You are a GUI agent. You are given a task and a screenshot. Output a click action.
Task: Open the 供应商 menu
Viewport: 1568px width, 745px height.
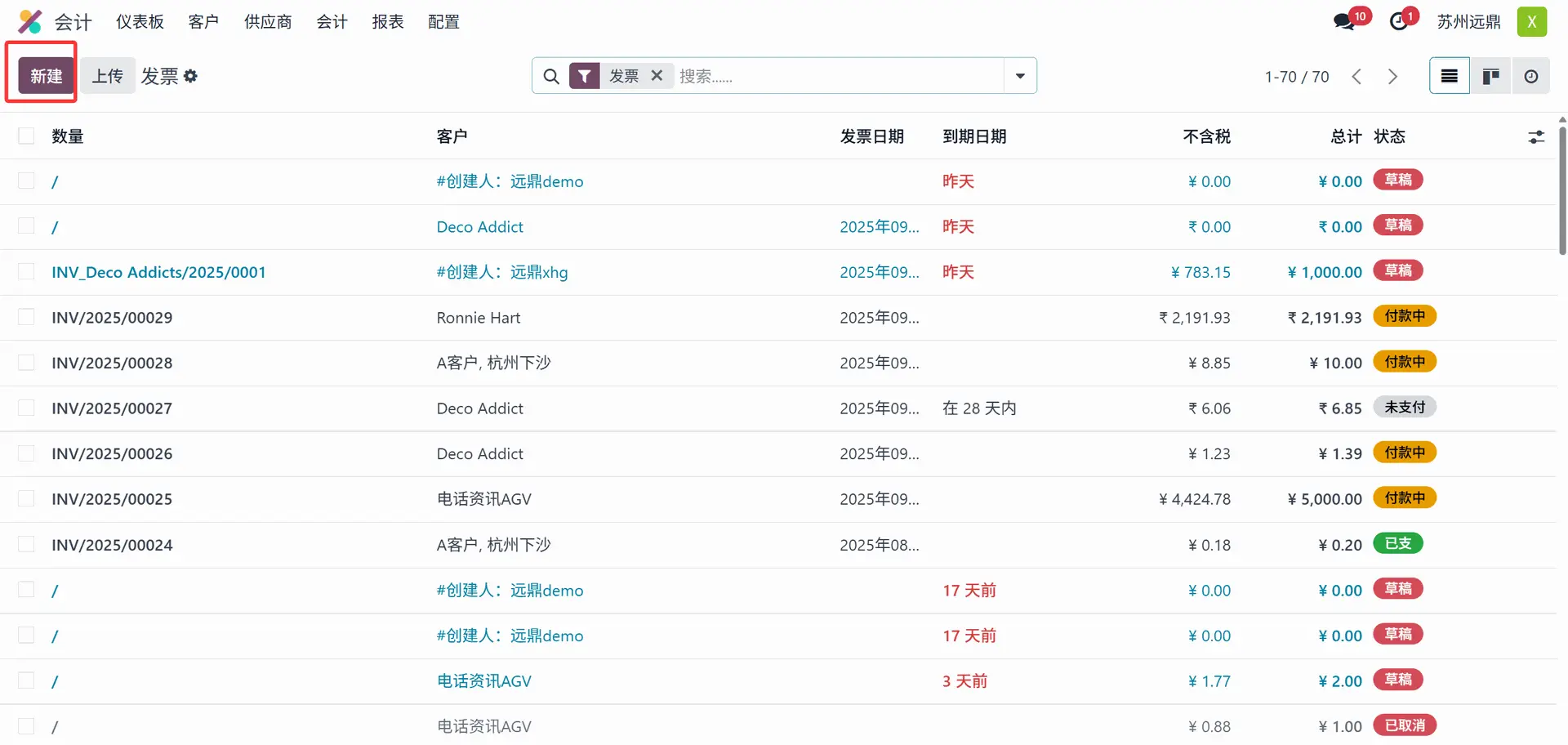pos(268,22)
